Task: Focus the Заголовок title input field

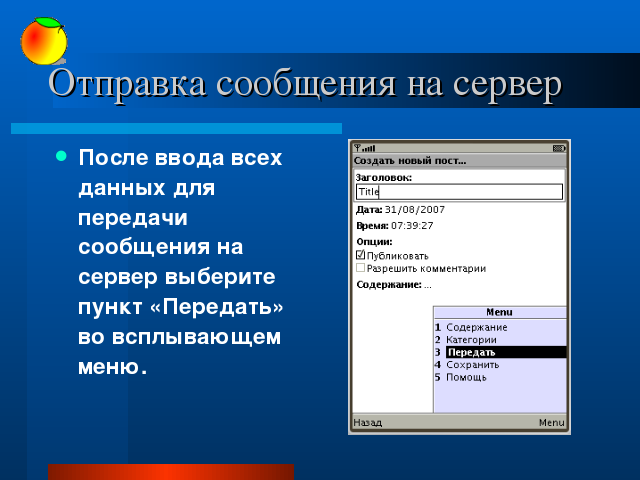Action: [x=459, y=191]
